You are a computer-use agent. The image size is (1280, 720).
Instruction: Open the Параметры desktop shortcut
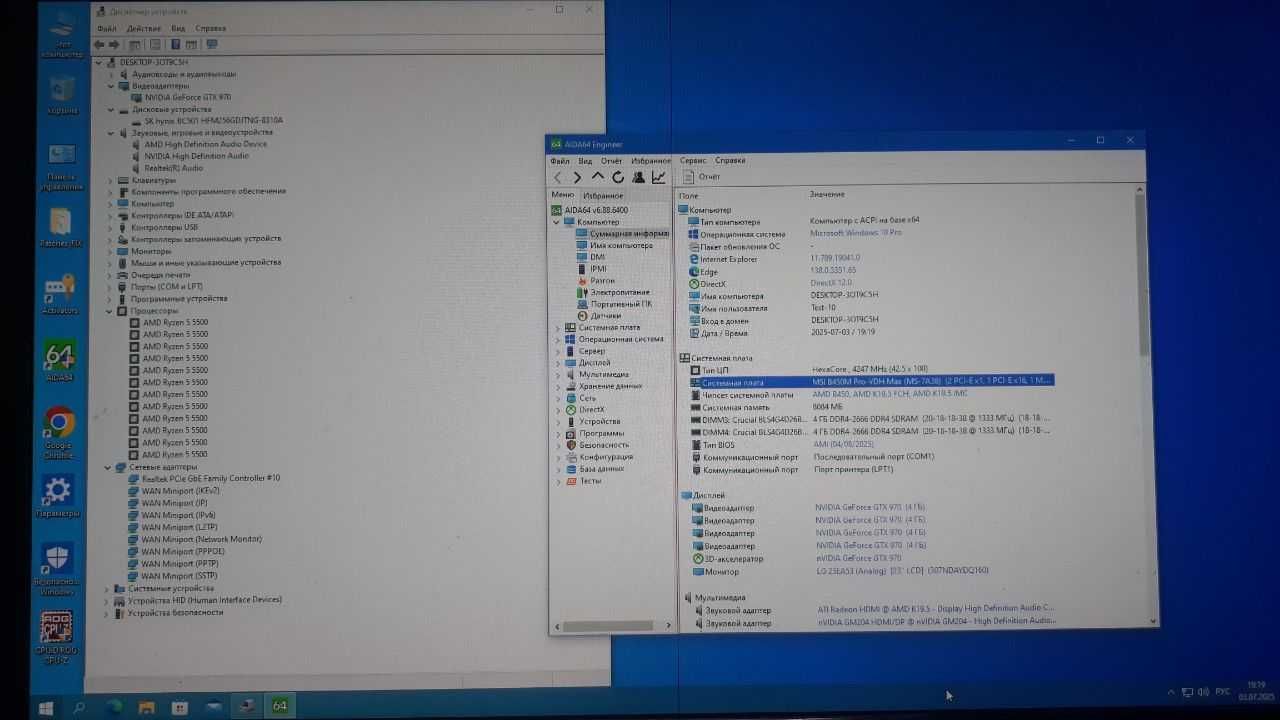57,497
